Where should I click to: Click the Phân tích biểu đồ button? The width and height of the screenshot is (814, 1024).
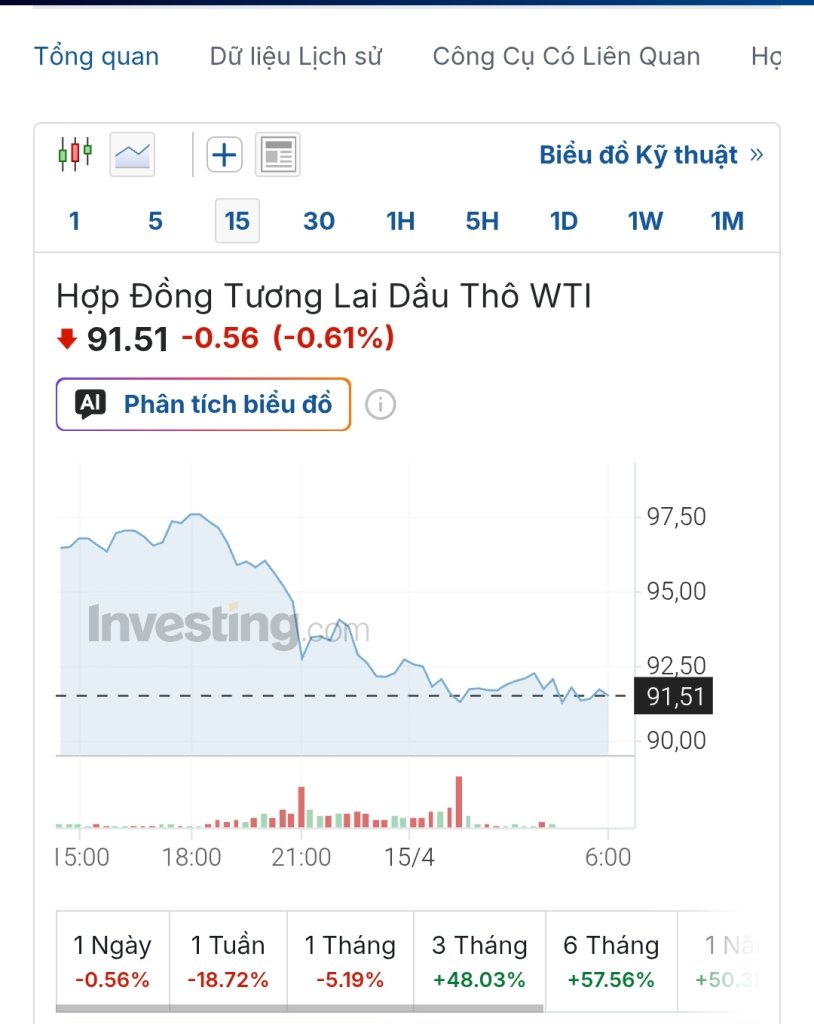203,404
